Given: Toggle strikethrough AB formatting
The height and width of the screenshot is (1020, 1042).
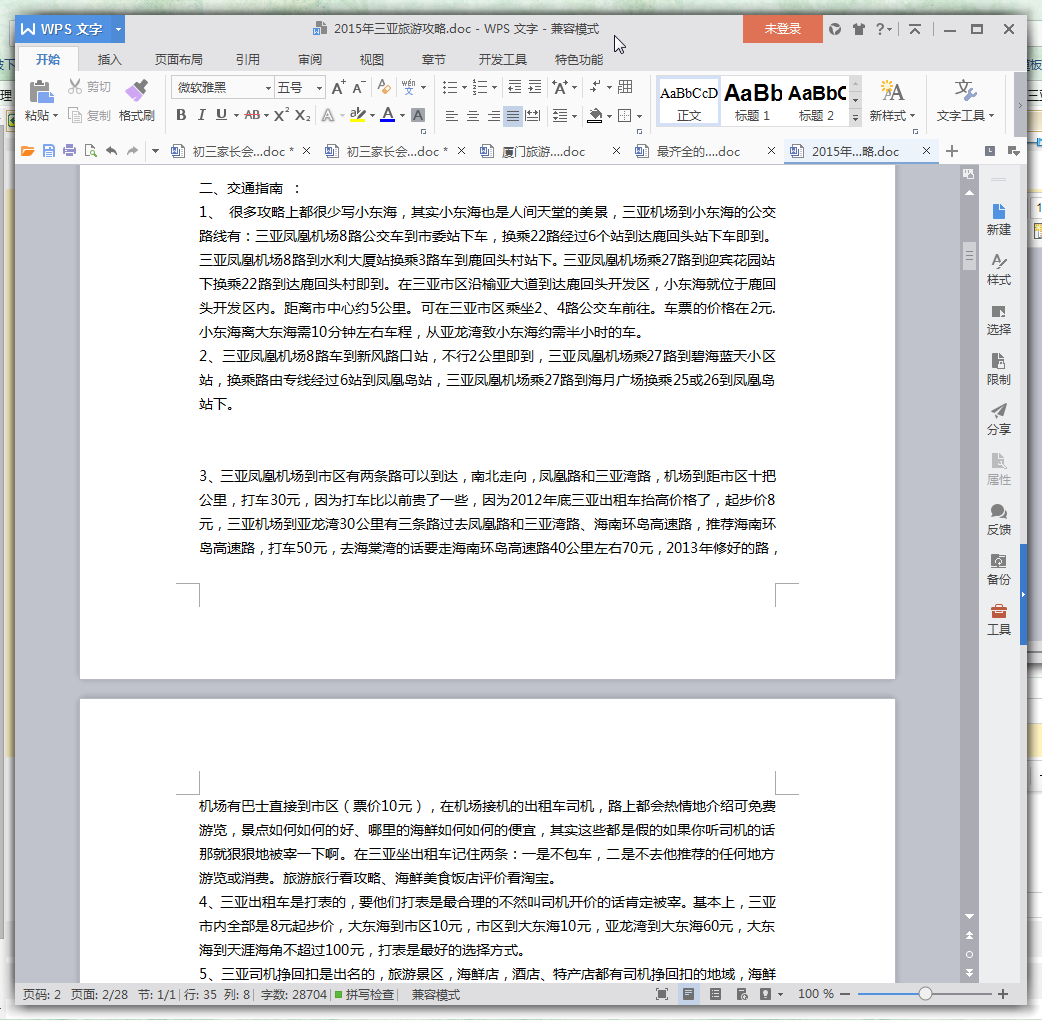Looking at the screenshot, I should 252,115.
